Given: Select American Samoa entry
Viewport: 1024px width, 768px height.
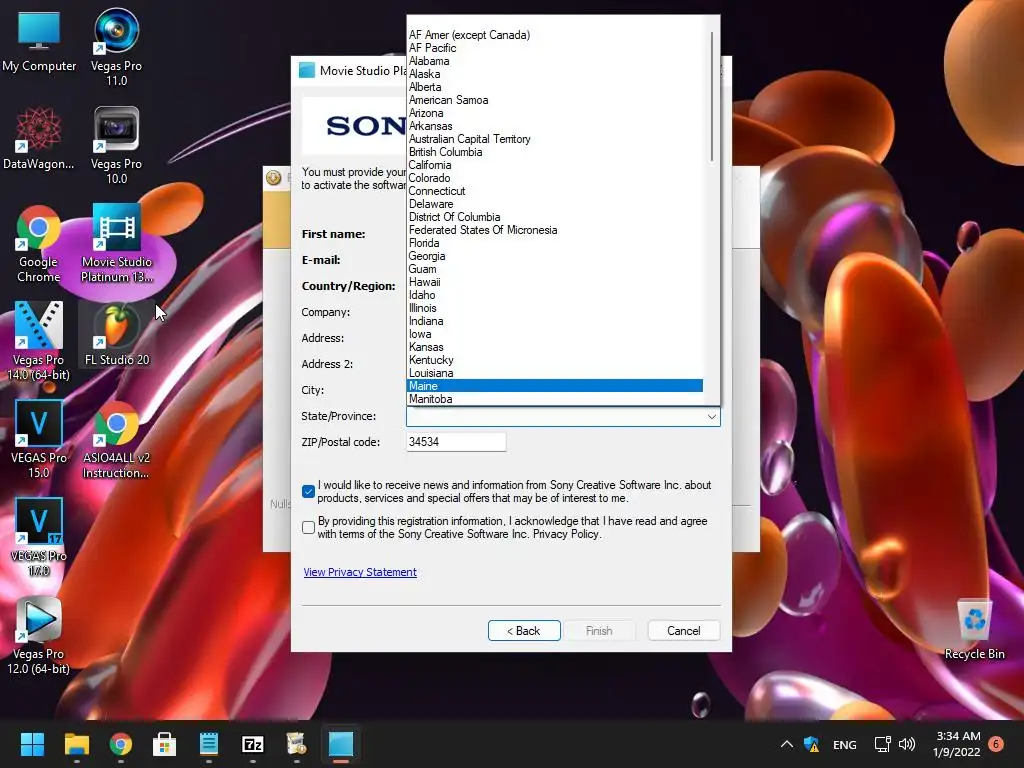Looking at the screenshot, I should point(554,100).
